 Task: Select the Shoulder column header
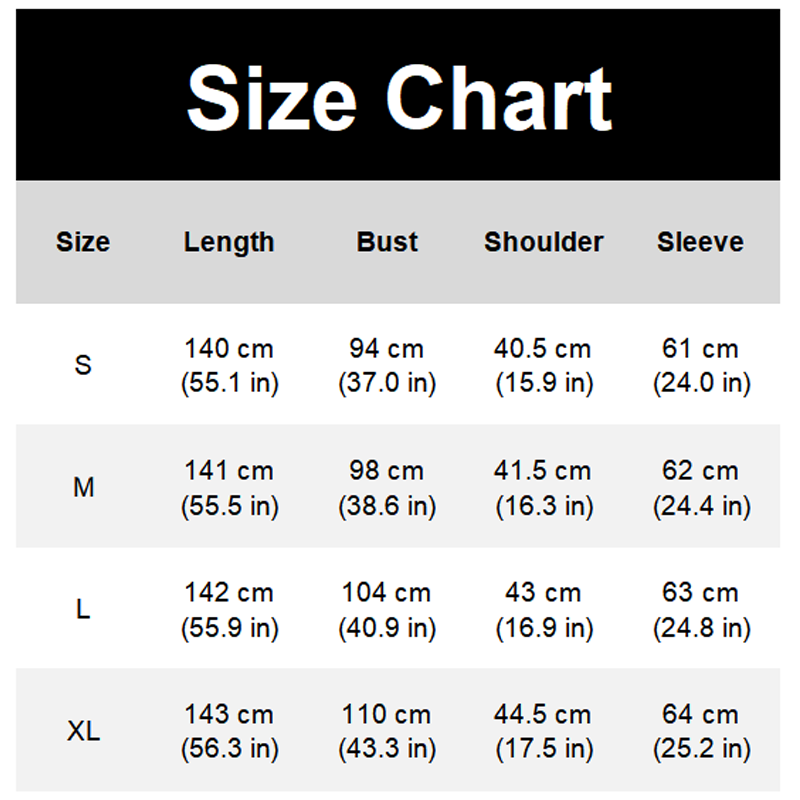pos(544,242)
